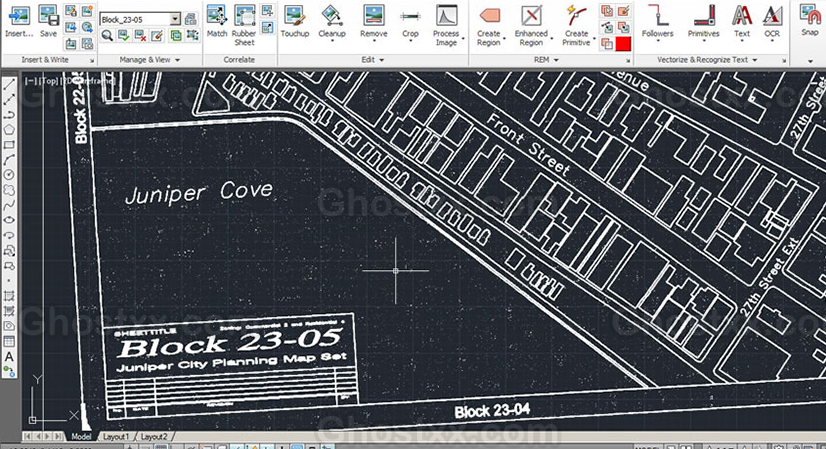Select the Arc draw tool

[x=9, y=160]
